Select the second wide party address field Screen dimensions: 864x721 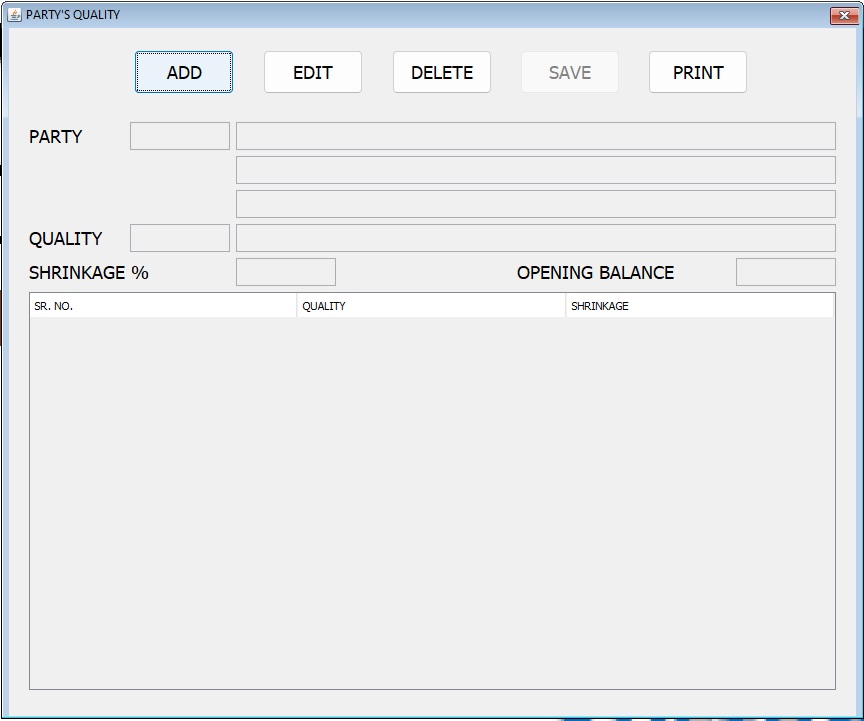[535, 170]
